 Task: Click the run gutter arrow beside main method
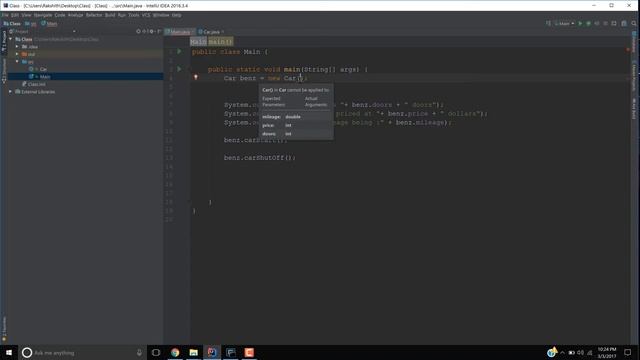179,69
